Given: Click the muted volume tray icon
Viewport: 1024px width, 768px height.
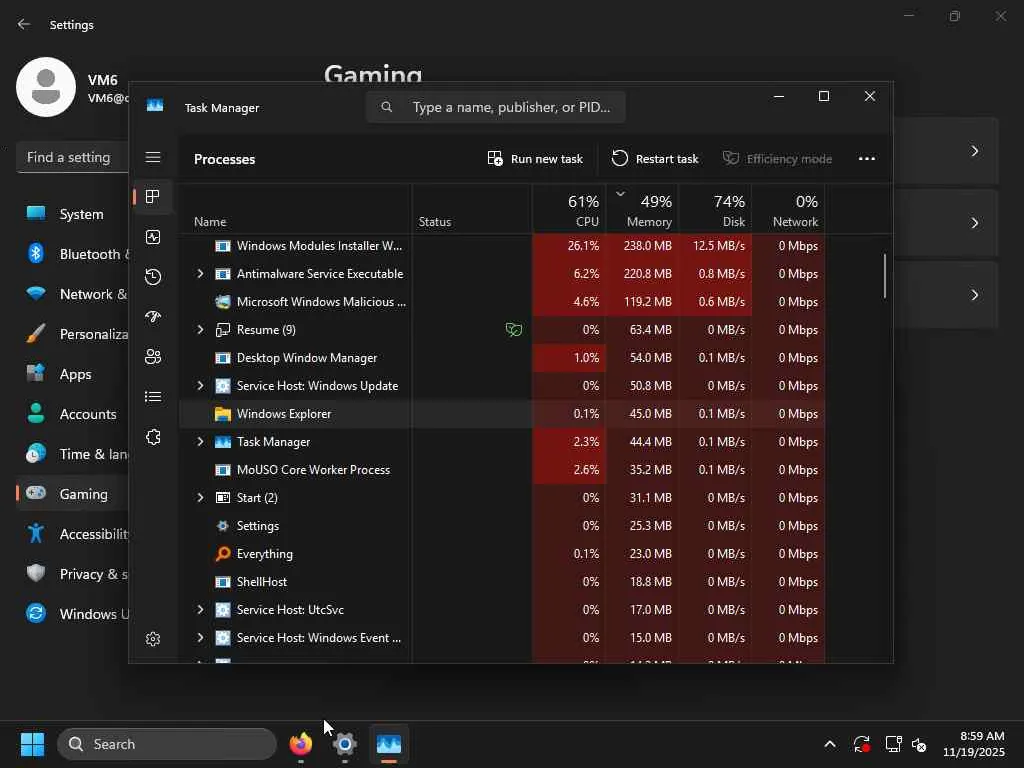Looking at the screenshot, I should tap(919, 744).
